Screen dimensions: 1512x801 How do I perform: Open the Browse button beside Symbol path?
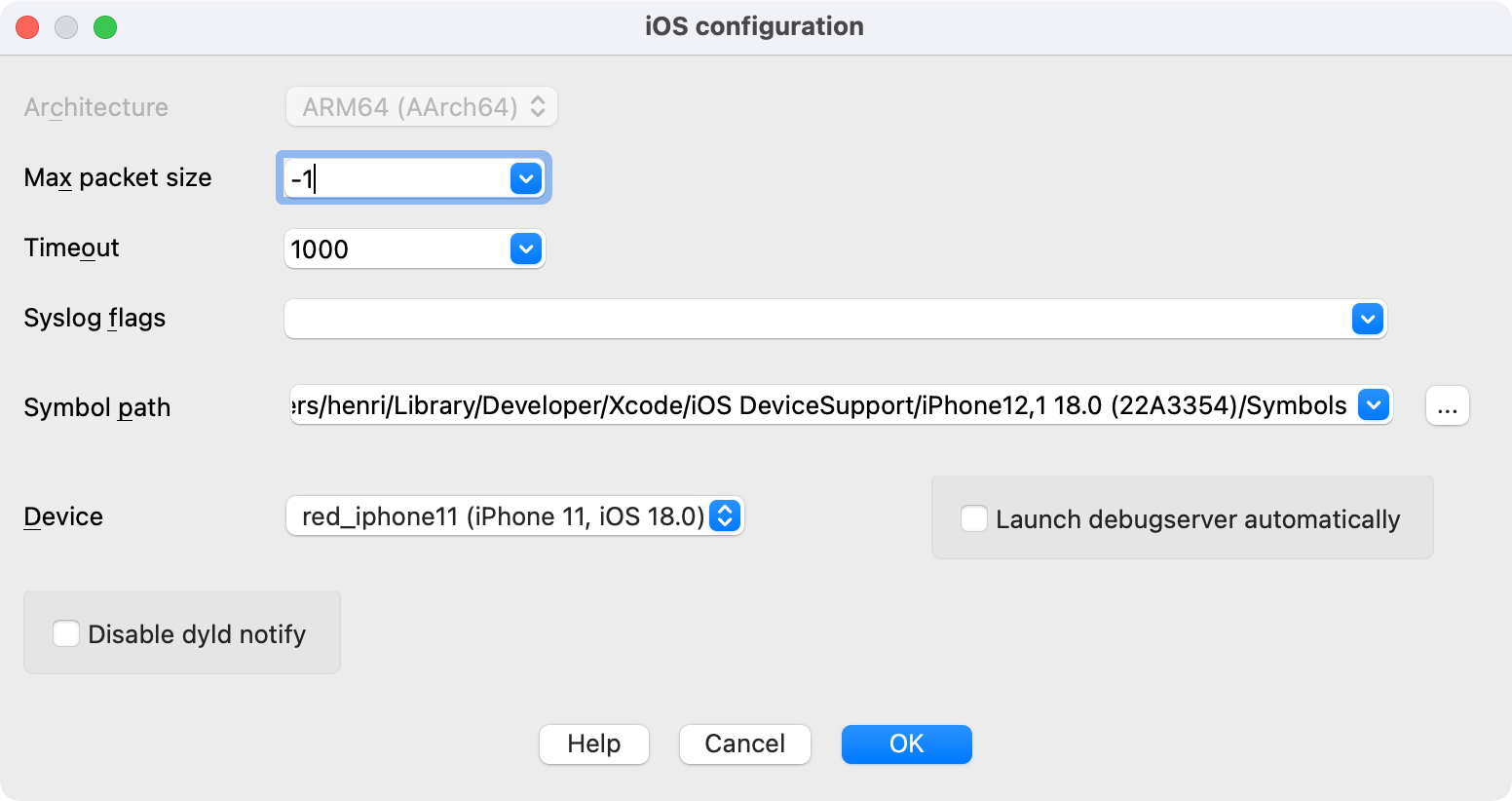point(1447,405)
